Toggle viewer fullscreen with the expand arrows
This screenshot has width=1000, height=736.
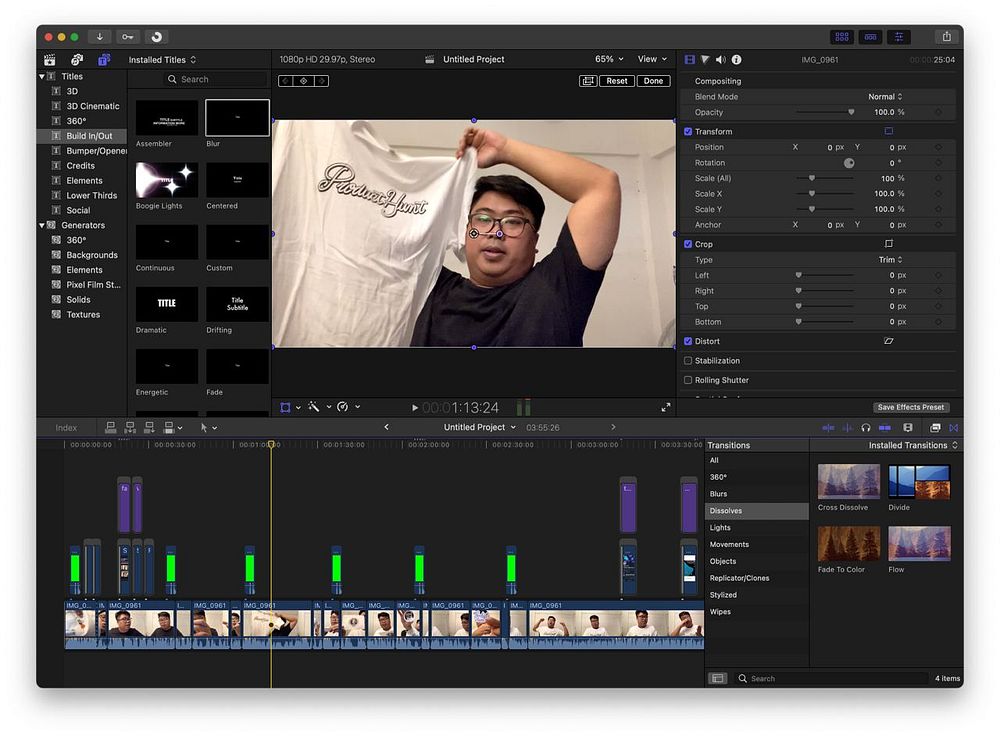click(666, 407)
